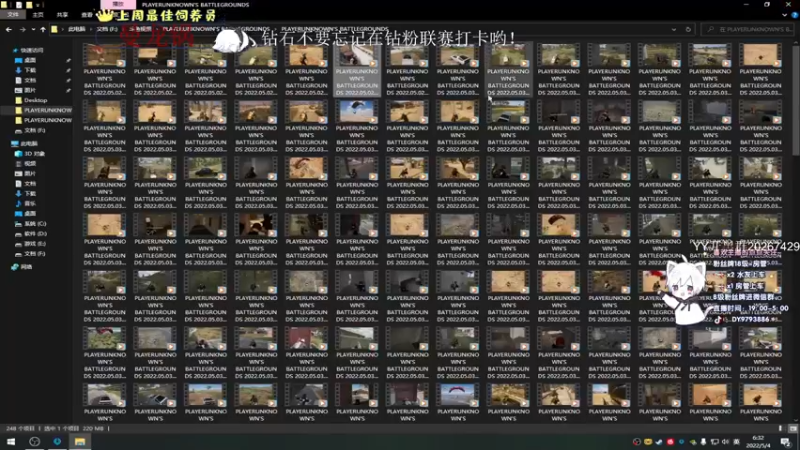Open 文档 (F:) under quick access
Viewport: 800px width, 450px height.
tap(34, 131)
